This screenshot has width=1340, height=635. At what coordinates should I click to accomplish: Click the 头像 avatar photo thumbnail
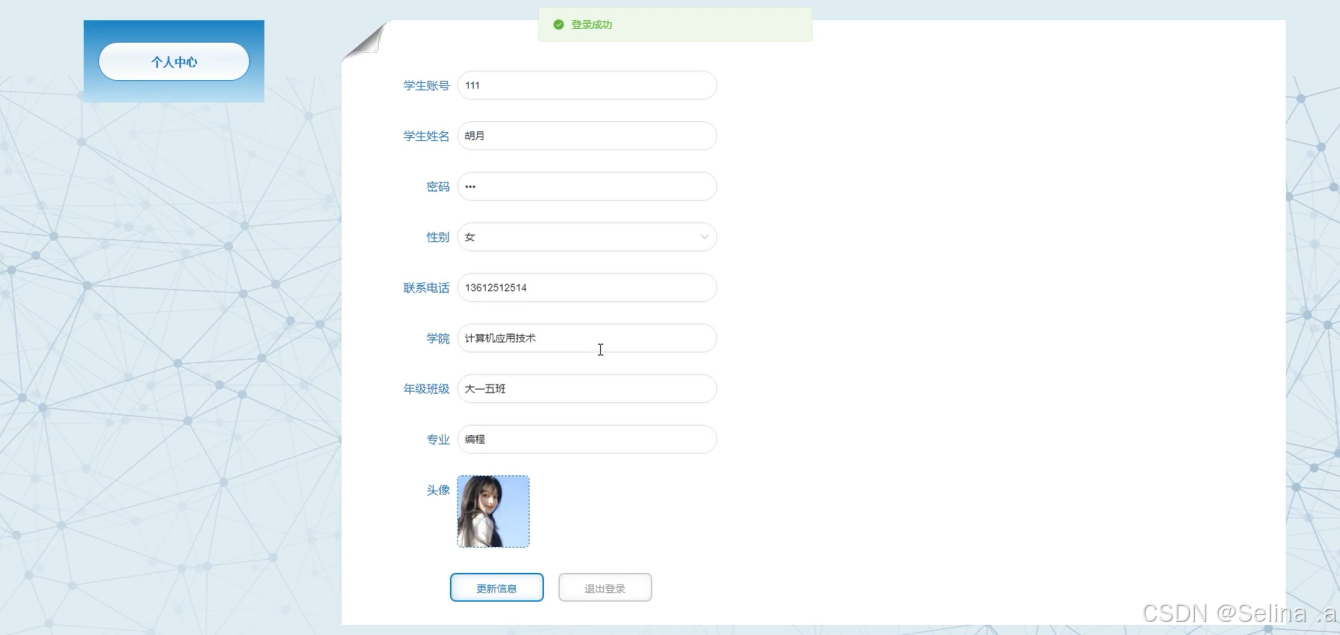tap(493, 511)
